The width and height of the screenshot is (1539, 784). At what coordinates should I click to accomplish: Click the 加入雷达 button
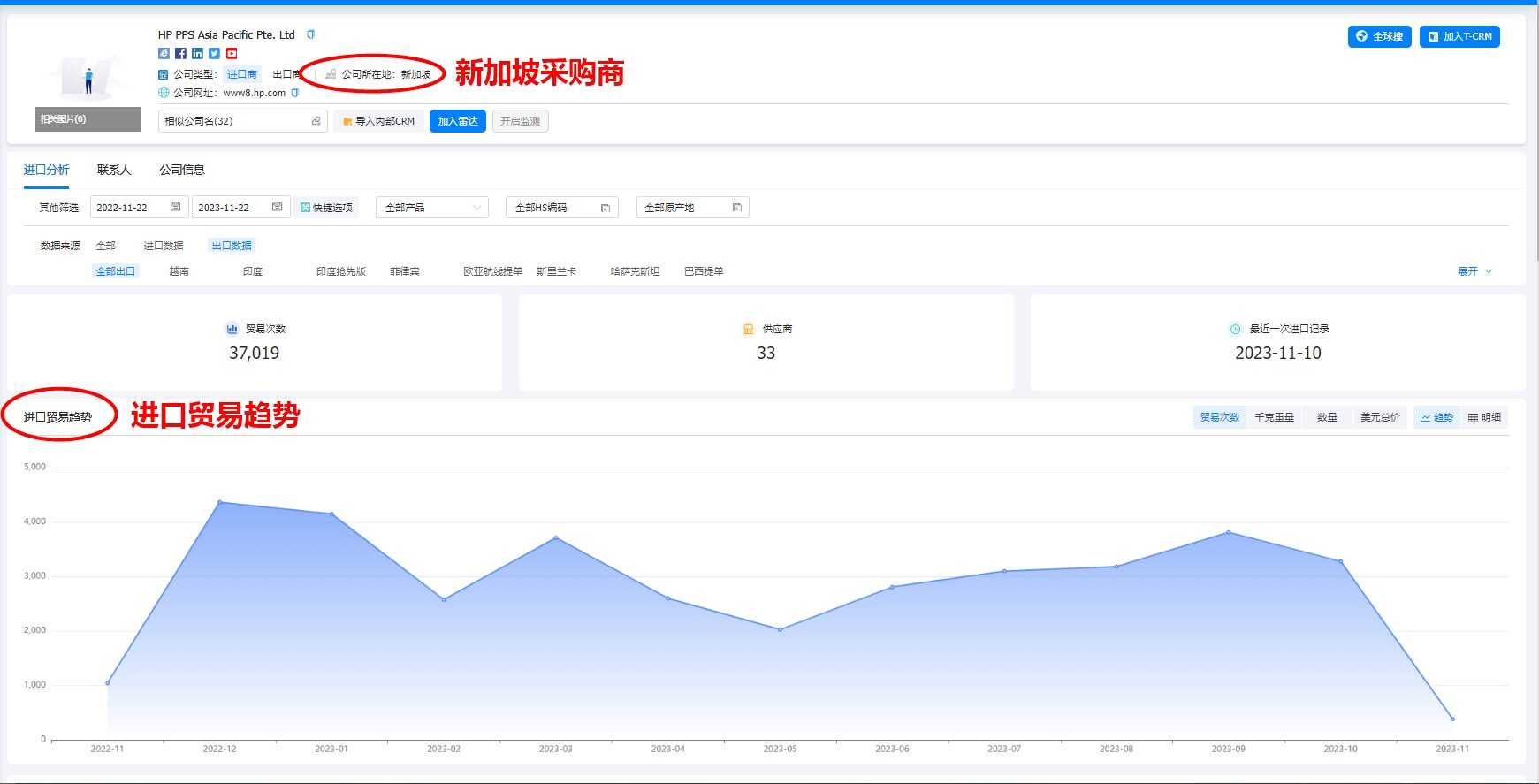pyautogui.click(x=458, y=121)
